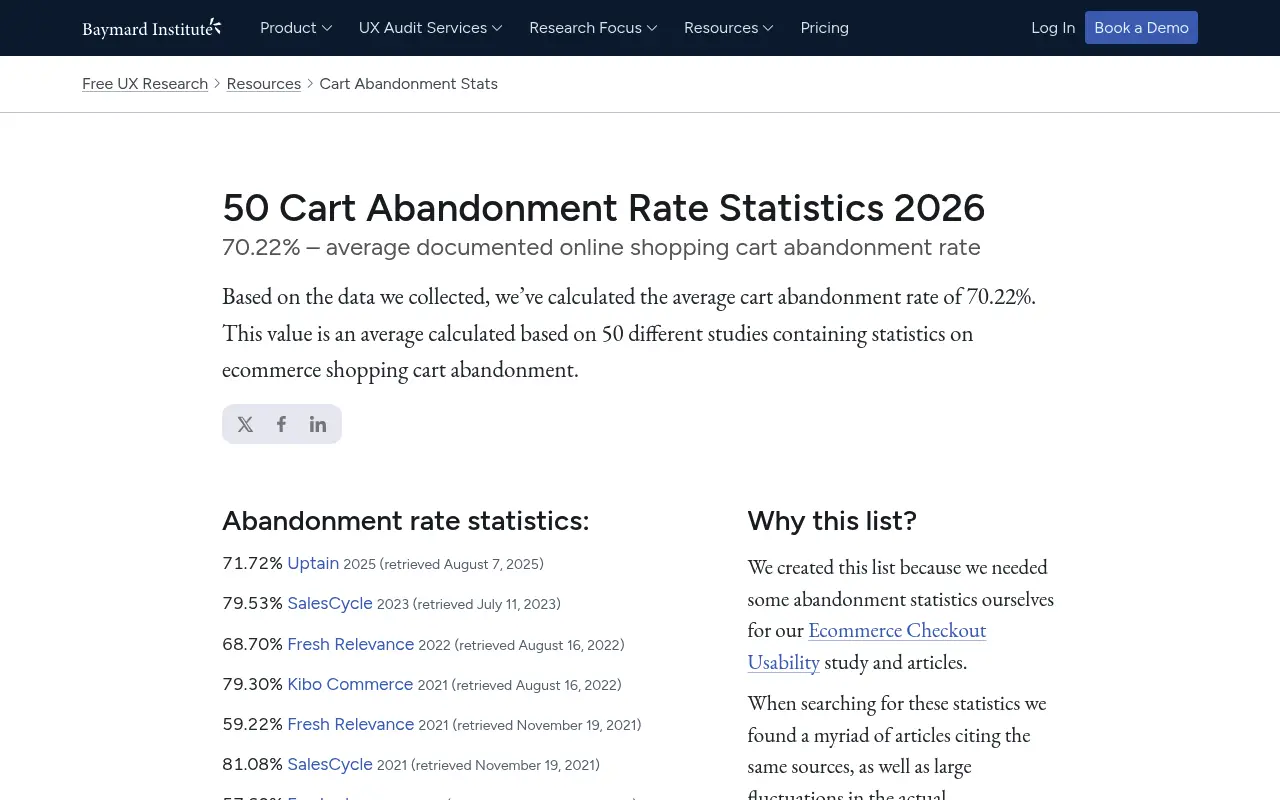
Task: Click the 79.53% statistic value
Action: click(253, 604)
